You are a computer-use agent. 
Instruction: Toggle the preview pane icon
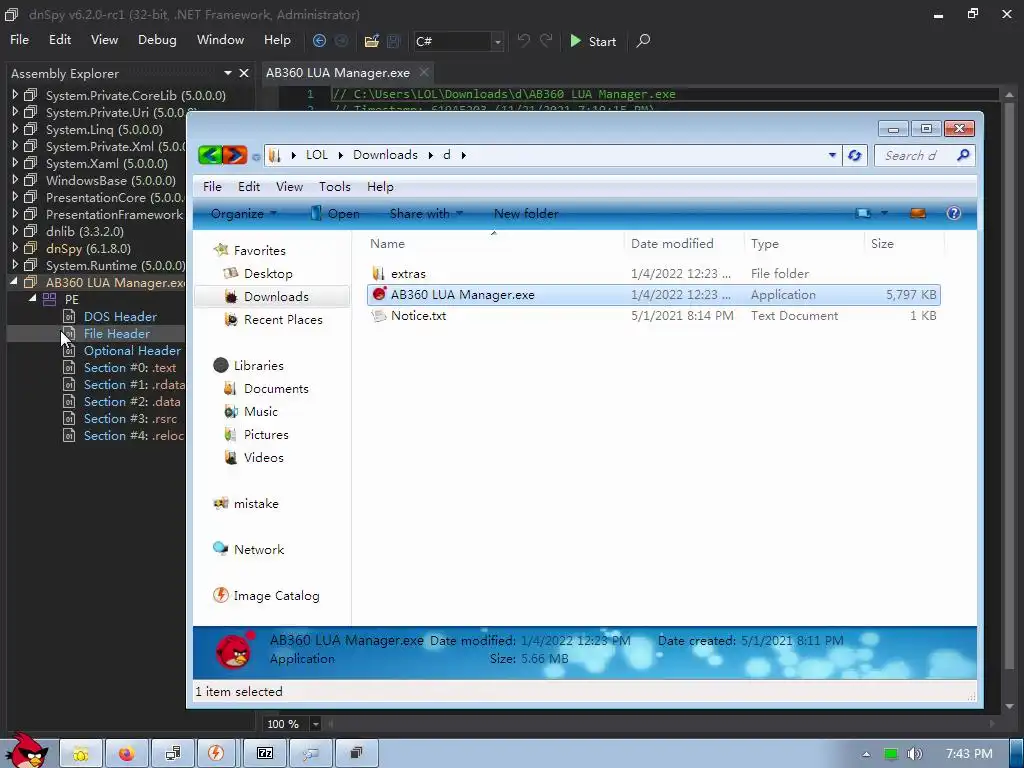[x=918, y=214]
